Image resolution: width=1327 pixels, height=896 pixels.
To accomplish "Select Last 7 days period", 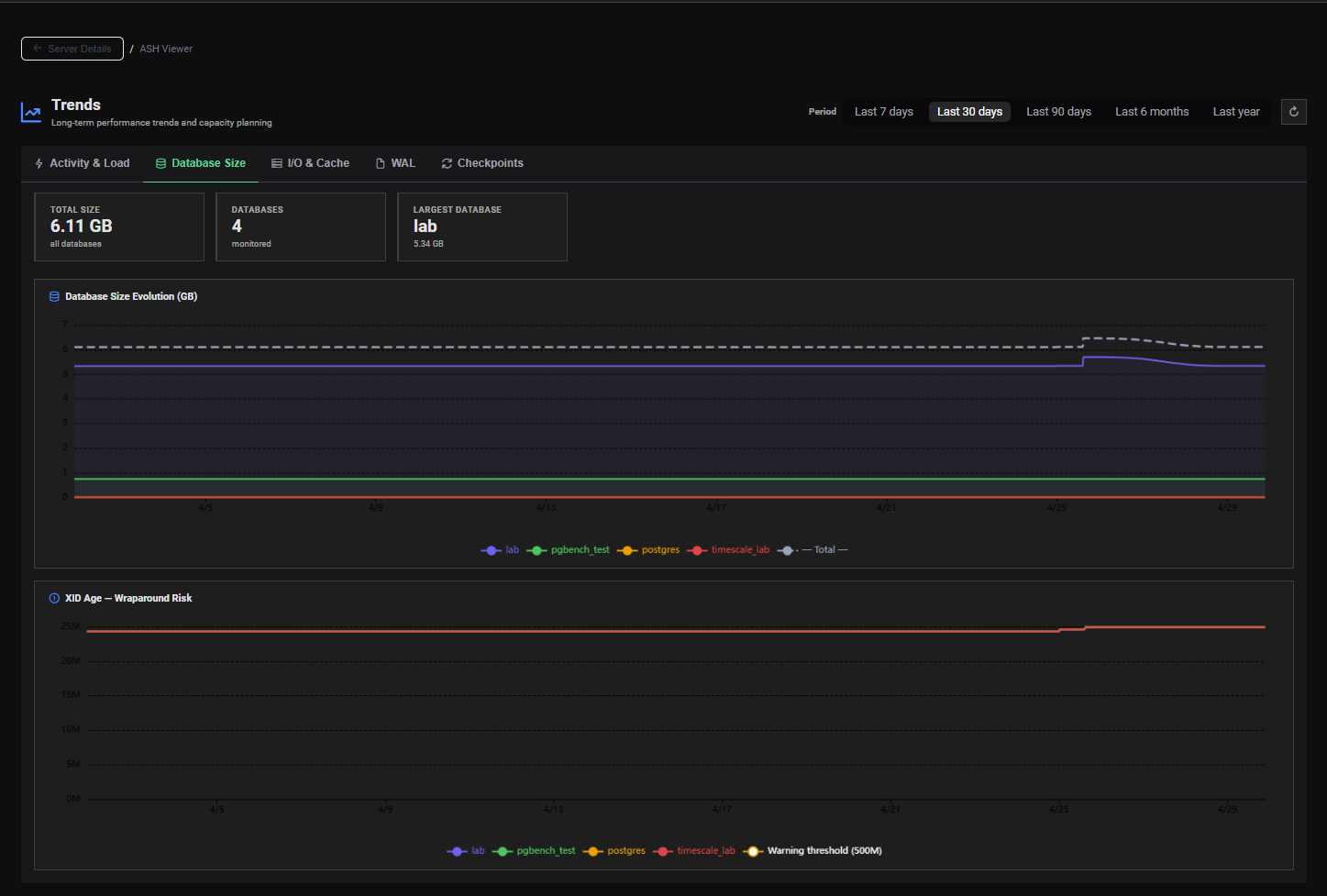I will (884, 112).
